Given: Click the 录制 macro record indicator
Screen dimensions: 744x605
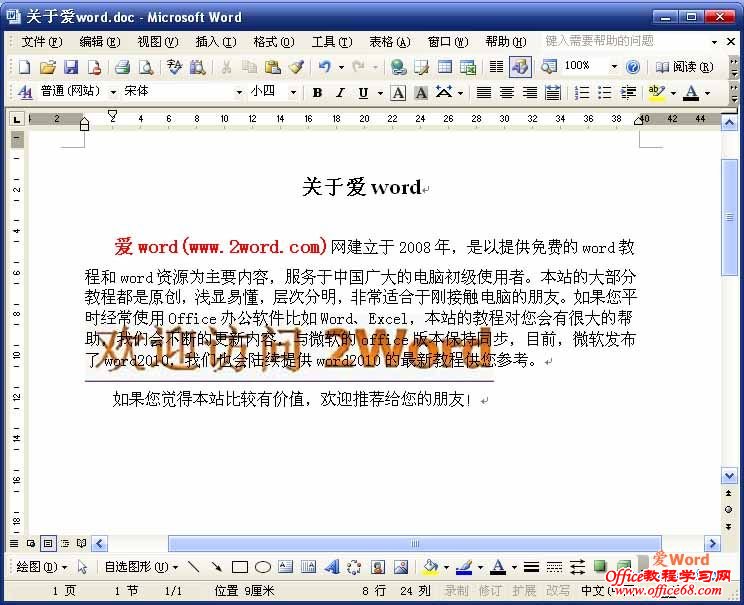Looking at the screenshot, I should 456,591.
